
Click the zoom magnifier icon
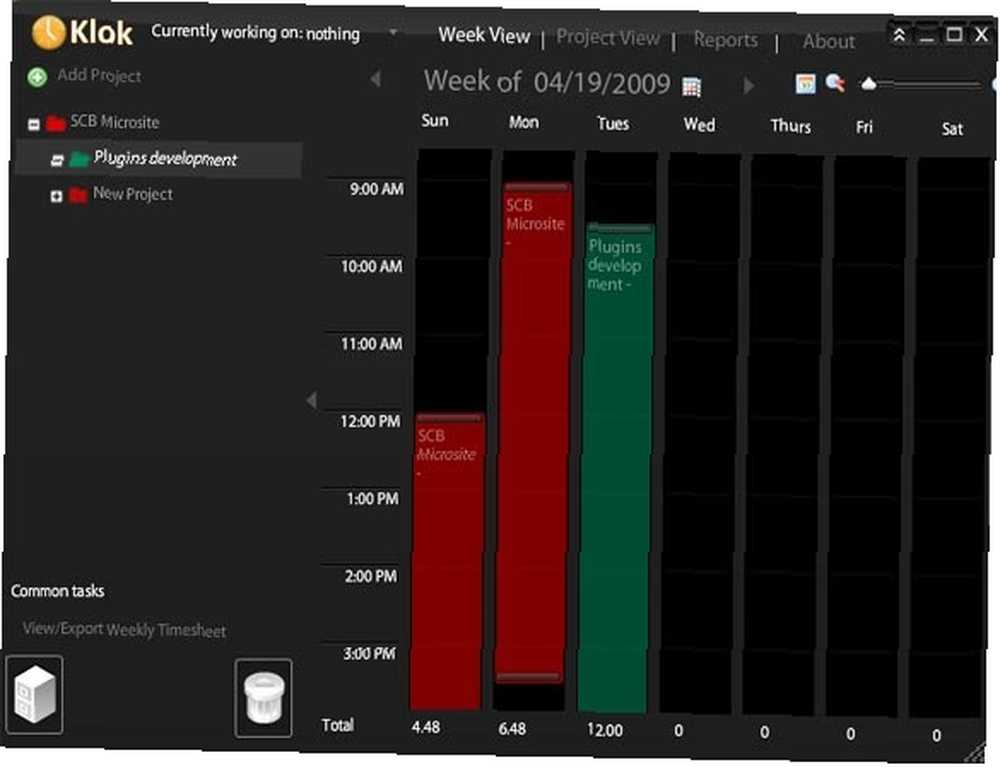click(x=835, y=83)
